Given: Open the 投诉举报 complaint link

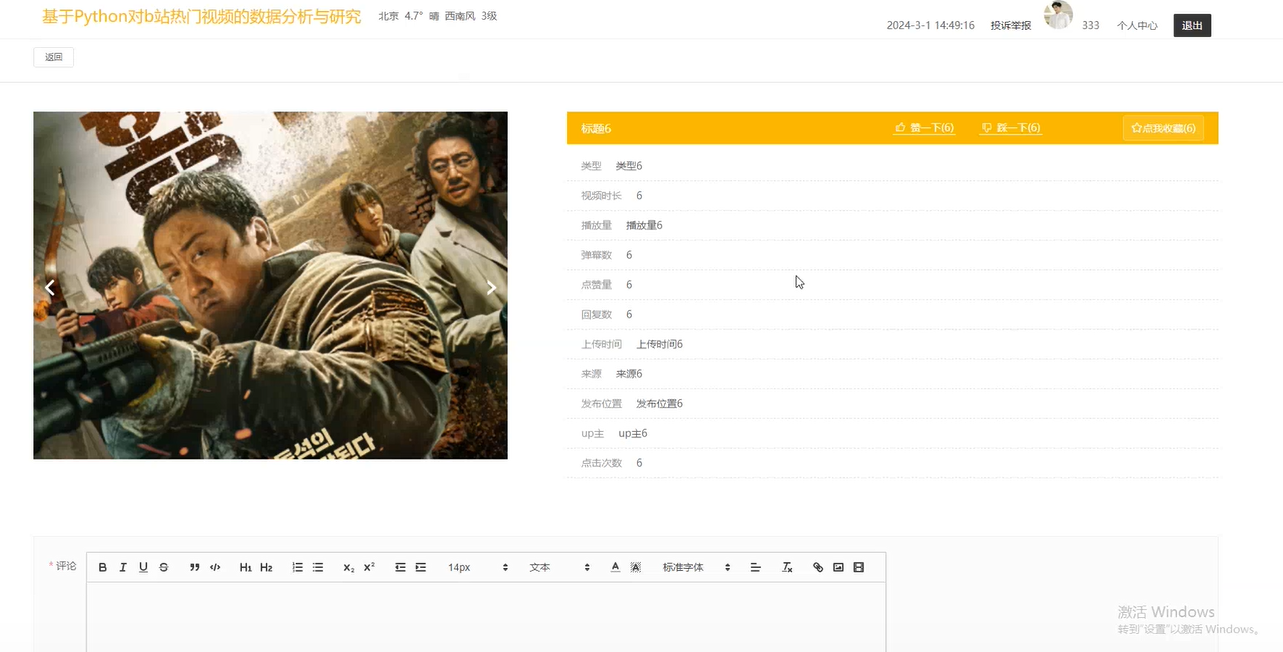Looking at the screenshot, I should coord(1010,25).
